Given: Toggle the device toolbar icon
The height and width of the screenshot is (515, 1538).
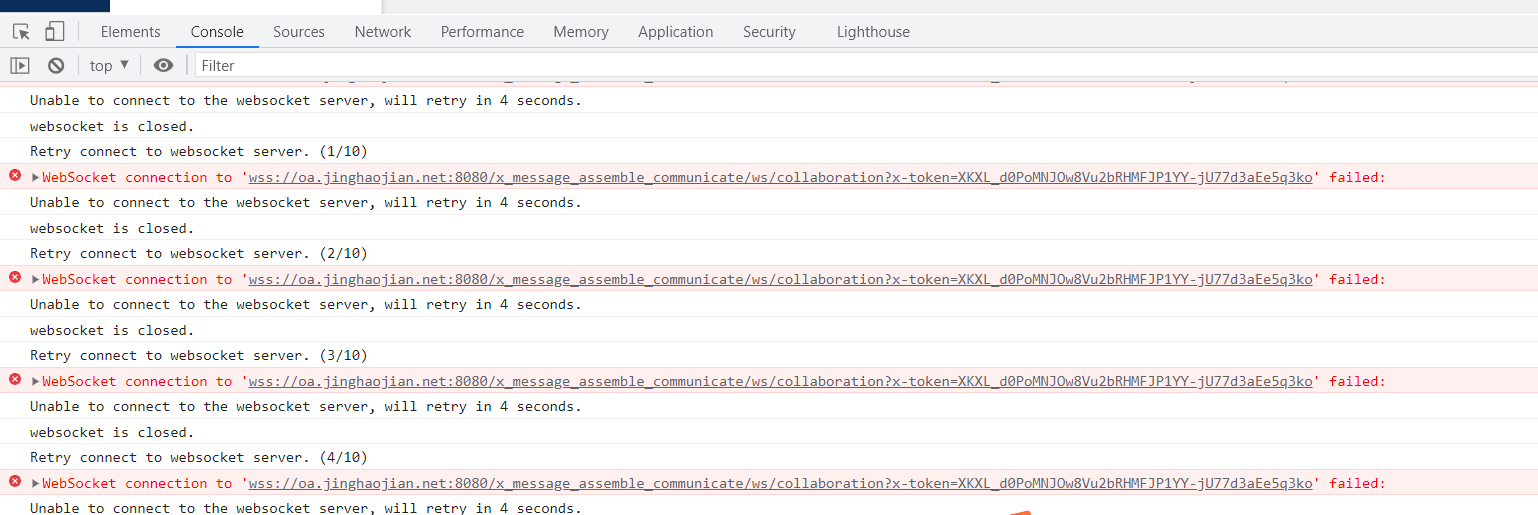Looking at the screenshot, I should tap(54, 32).
